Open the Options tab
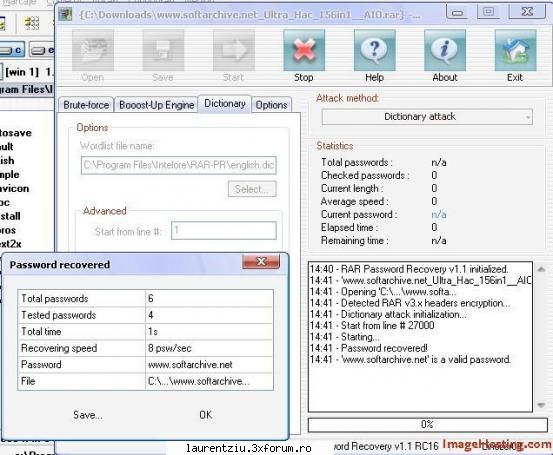Viewport: 553px width, 455px height. [271, 105]
